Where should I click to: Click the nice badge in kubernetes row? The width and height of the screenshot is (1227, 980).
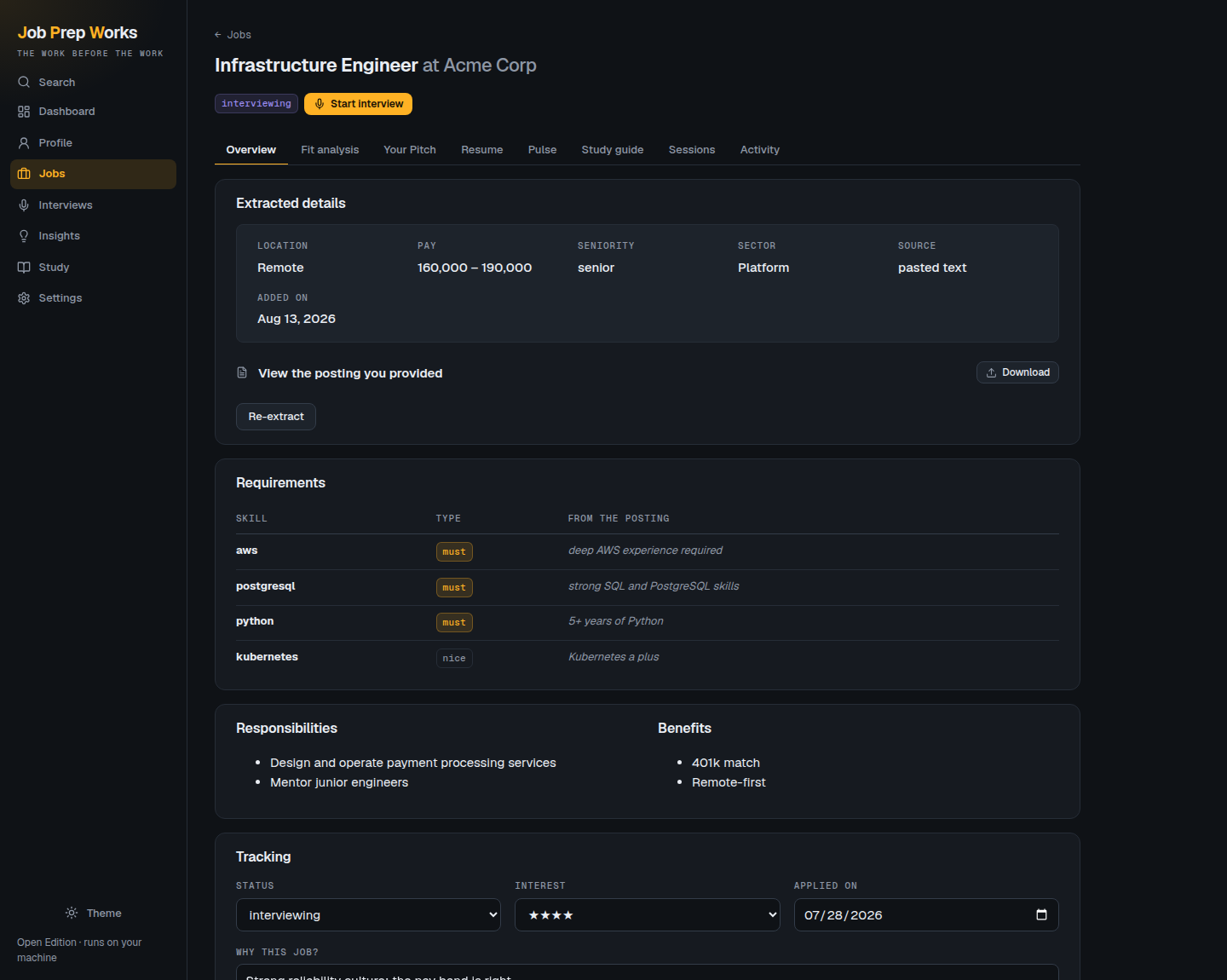pos(454,658)
